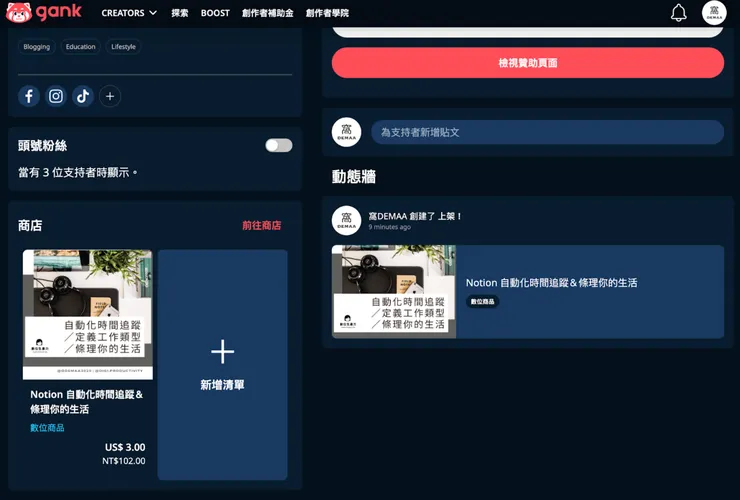This screenshot has height=500, width=740.
Task: Click the shop product title Notion 自動化時間追蹤
Action: coord(86,401)
